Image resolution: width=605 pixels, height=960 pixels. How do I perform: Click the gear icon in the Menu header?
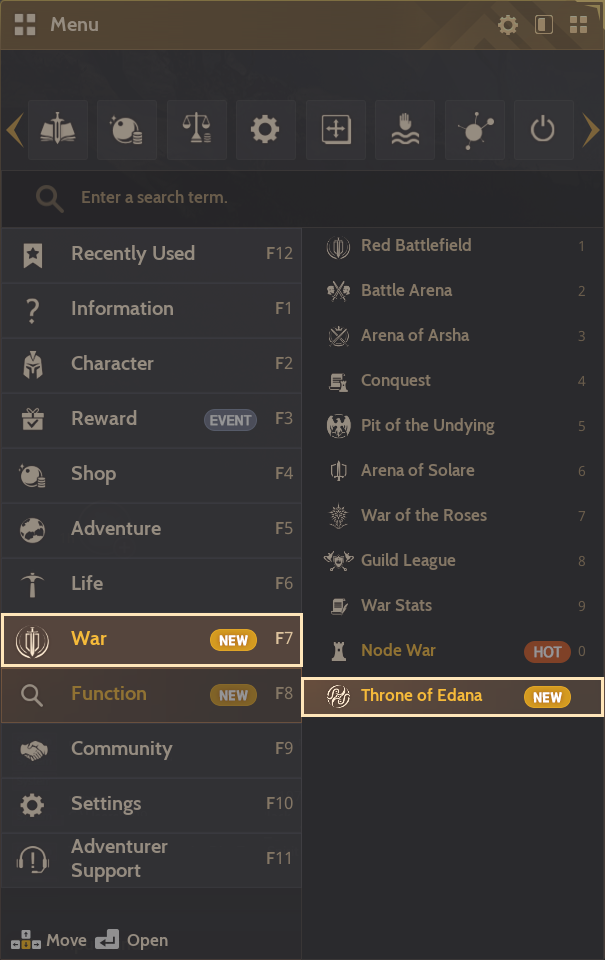[508, 25]
